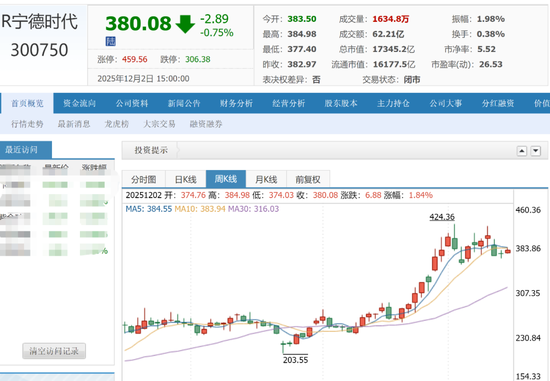The width and height of the screenshot is (550, 381).
Task: Open 主力持仓 tab
Action: coord(393,103)
